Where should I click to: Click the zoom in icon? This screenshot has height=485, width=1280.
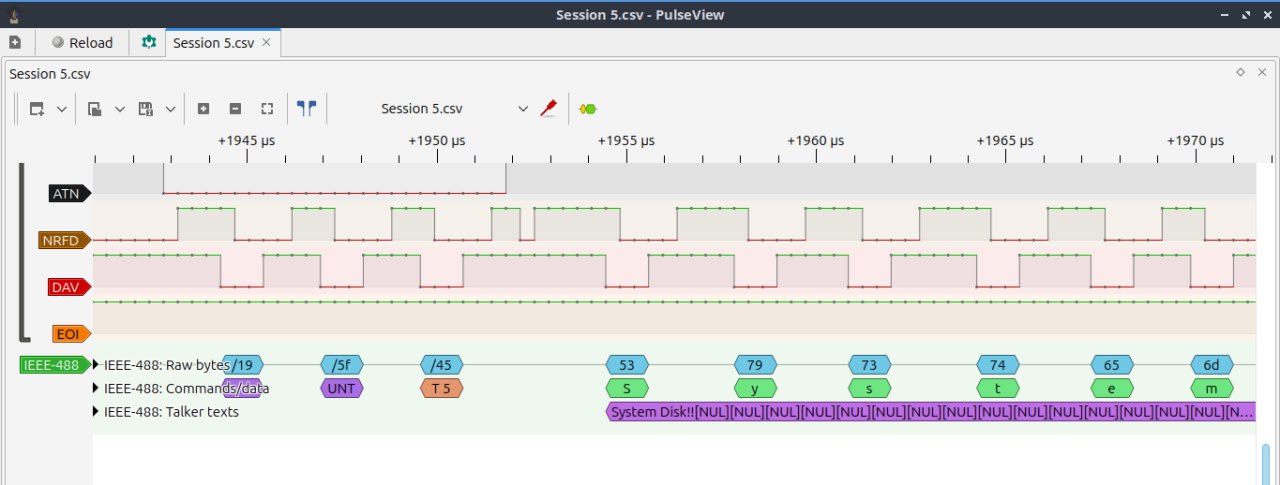[203, 109]
